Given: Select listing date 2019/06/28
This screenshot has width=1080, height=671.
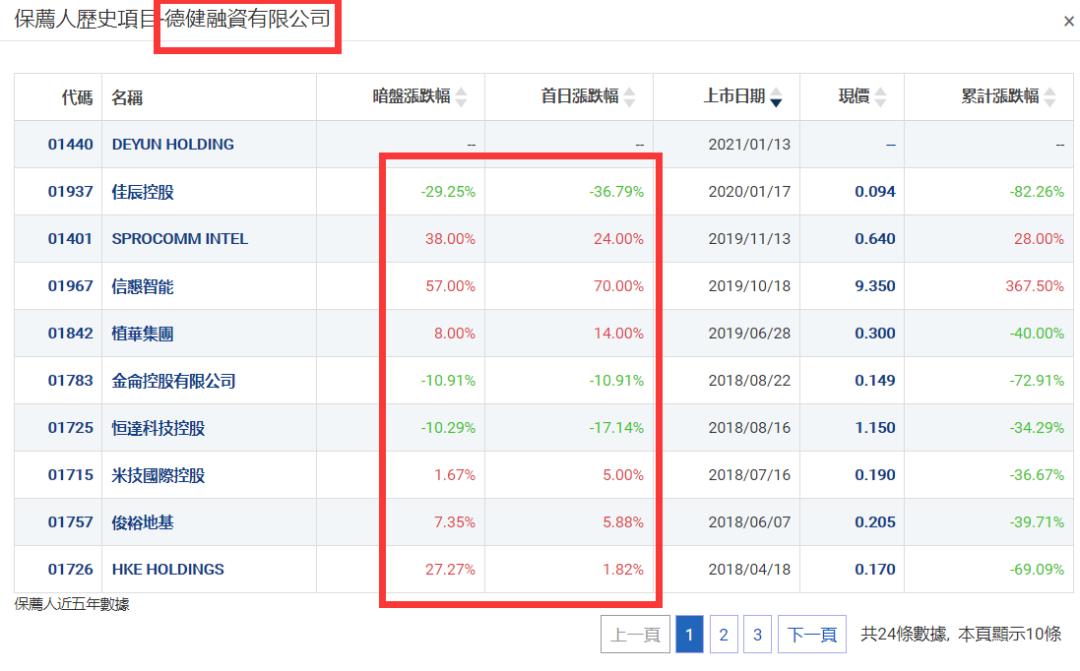Looking at the screenshot, I should [749, 333].
